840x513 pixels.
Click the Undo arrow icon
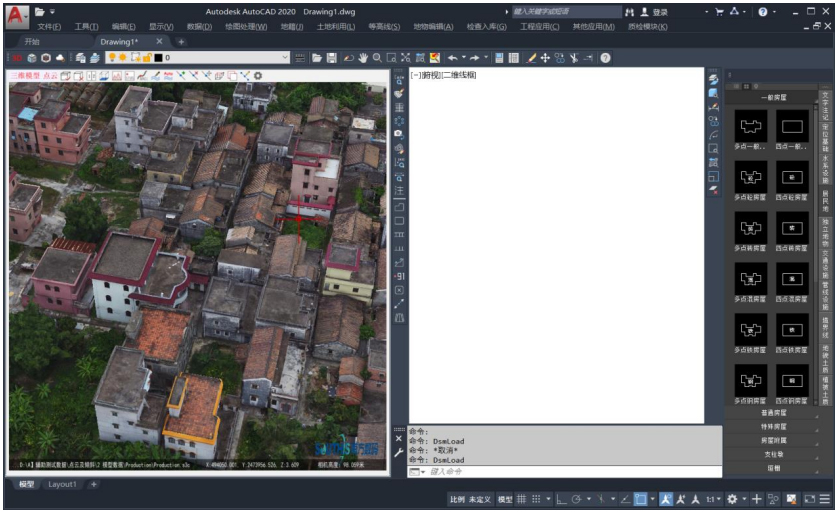coord(453,58)
